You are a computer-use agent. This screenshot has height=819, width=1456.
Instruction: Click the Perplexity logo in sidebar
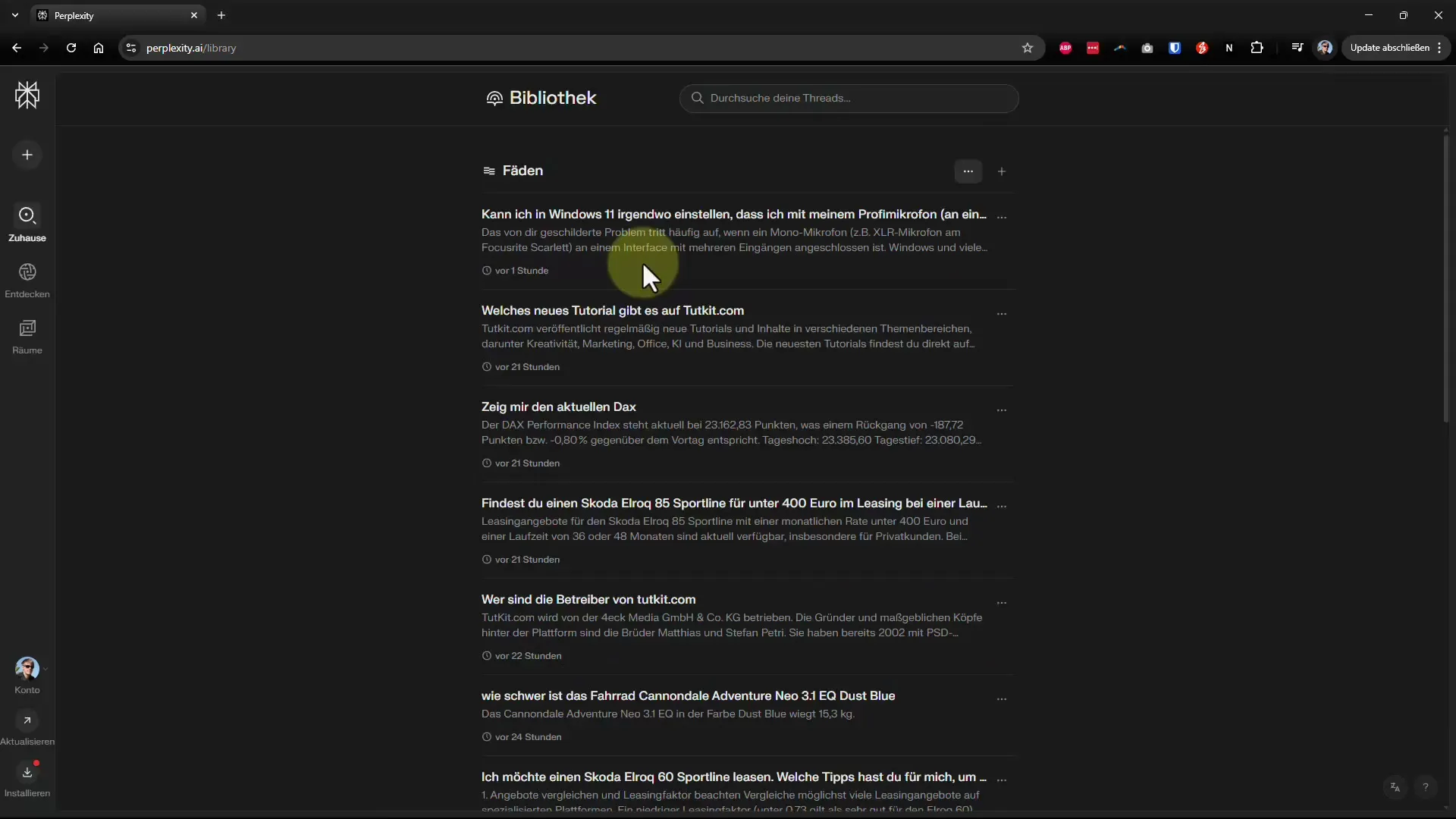[27, 96]
